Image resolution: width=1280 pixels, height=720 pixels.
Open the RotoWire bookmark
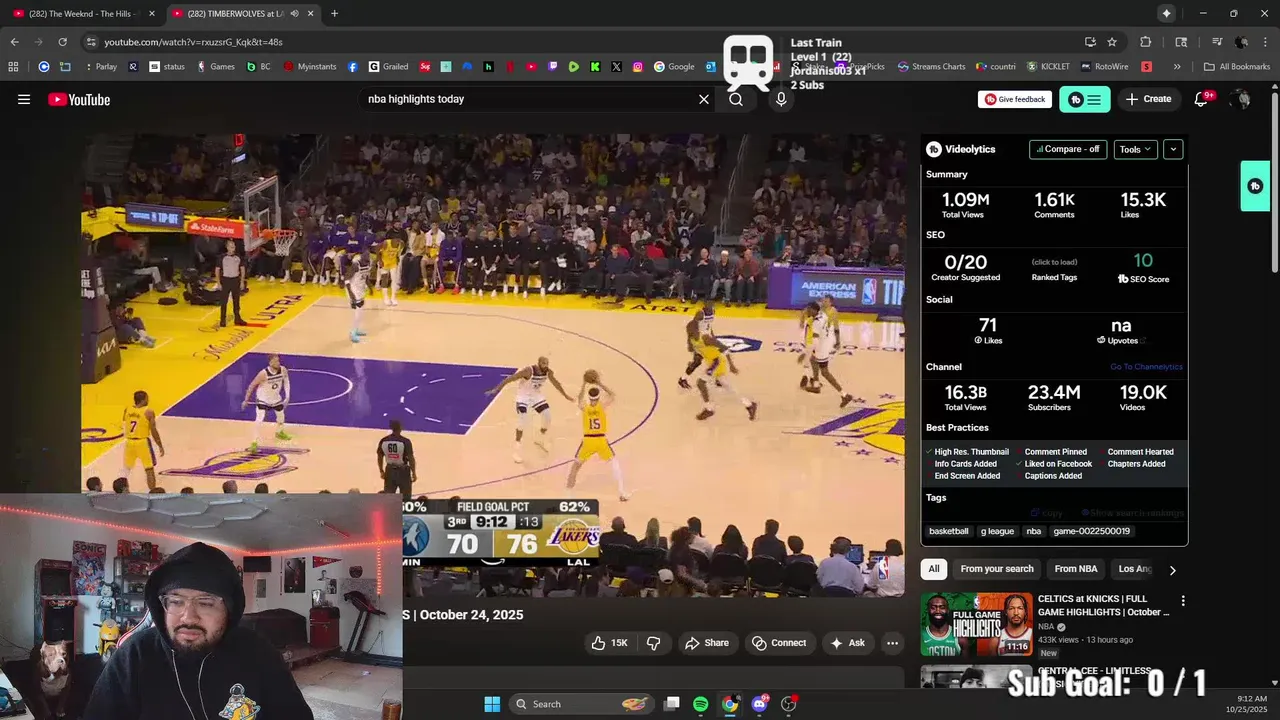(1104, 67)
